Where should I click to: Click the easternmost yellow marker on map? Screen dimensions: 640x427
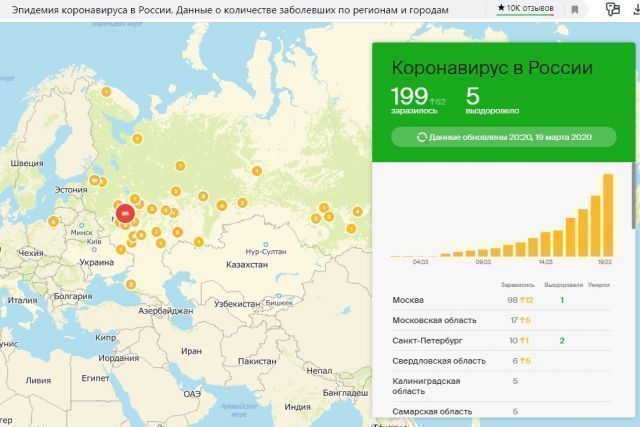358,211
